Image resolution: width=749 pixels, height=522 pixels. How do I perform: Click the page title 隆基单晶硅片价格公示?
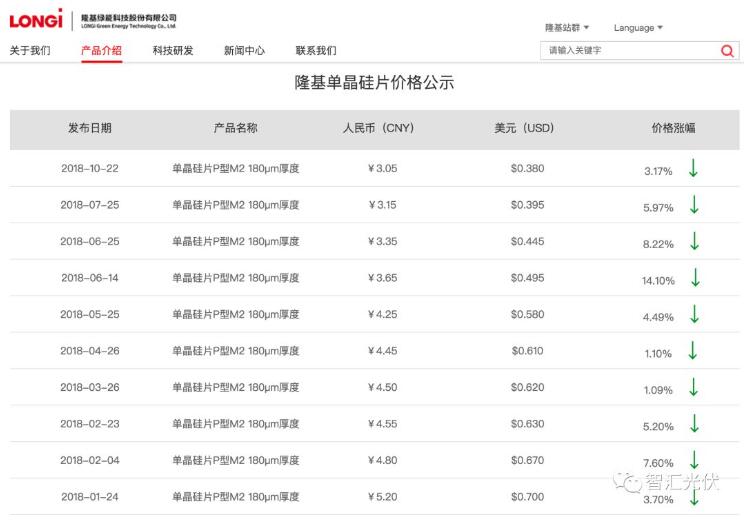point(374,83)
